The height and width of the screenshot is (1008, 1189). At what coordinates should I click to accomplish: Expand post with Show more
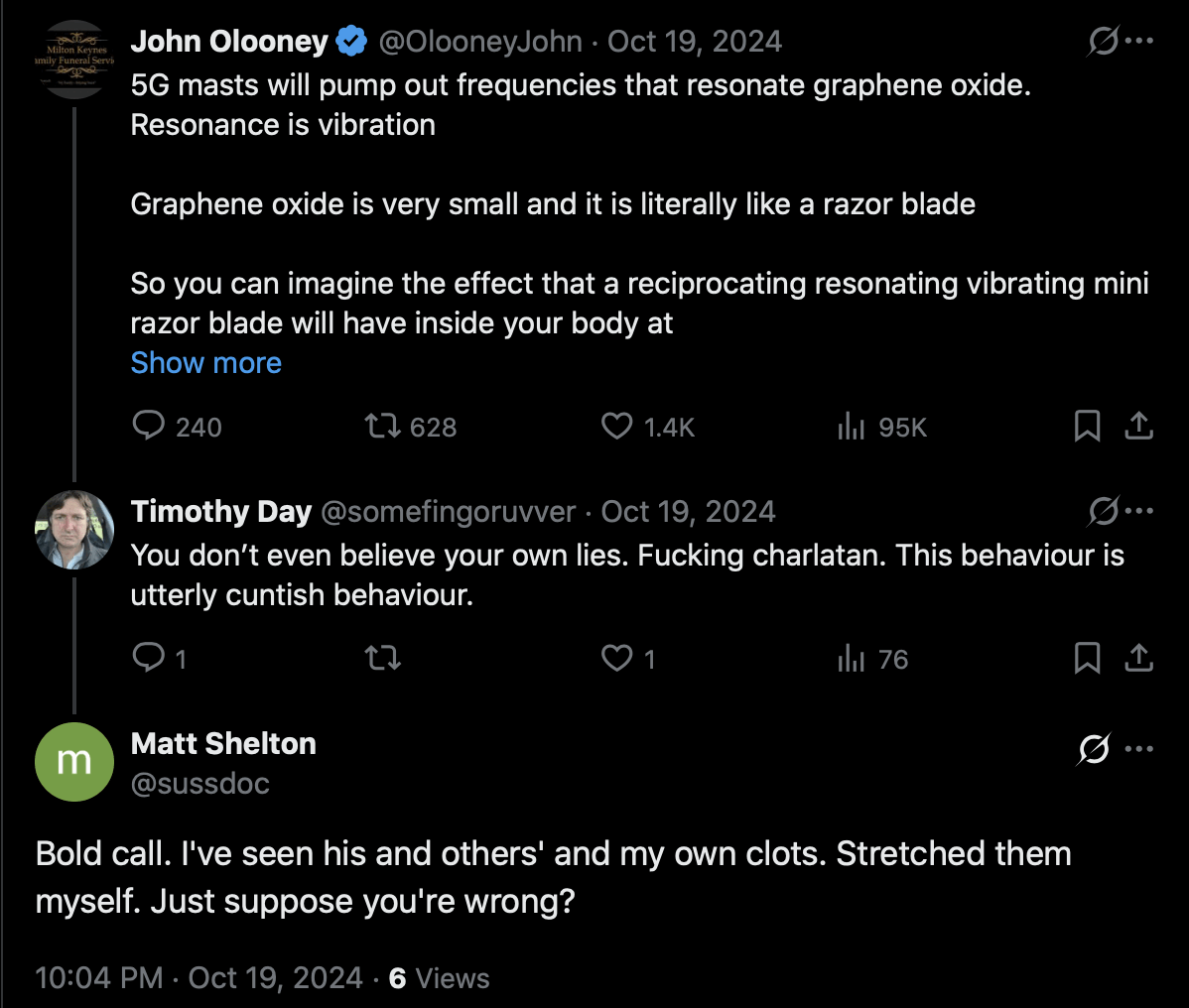click(206, 363)
